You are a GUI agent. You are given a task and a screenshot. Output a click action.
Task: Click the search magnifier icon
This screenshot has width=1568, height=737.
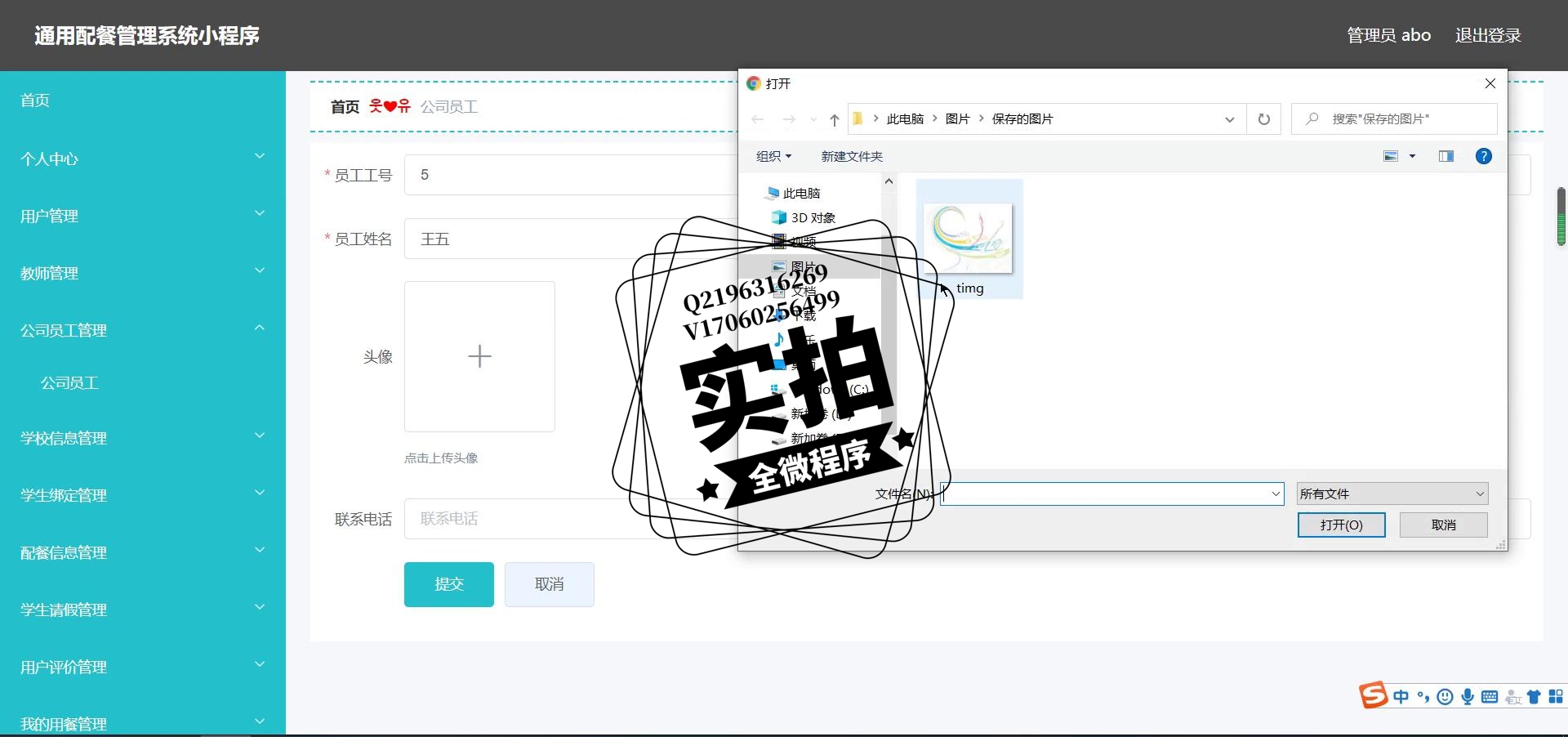point(1312,118)
